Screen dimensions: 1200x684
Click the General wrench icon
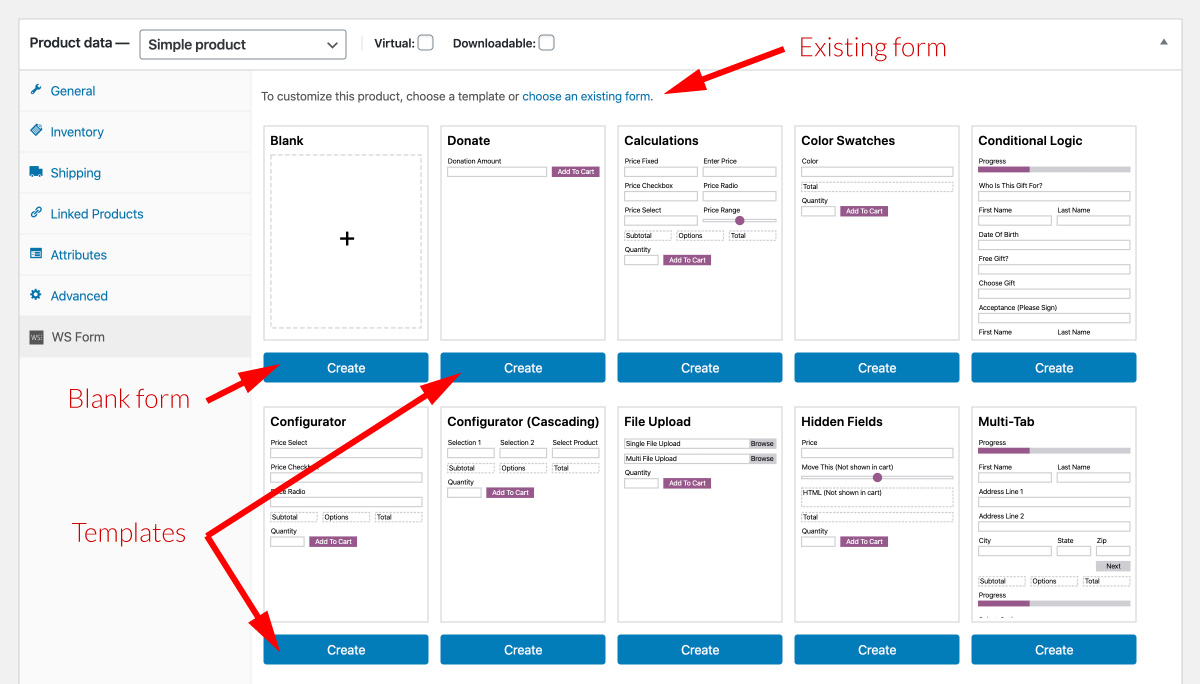pos(36,90)
